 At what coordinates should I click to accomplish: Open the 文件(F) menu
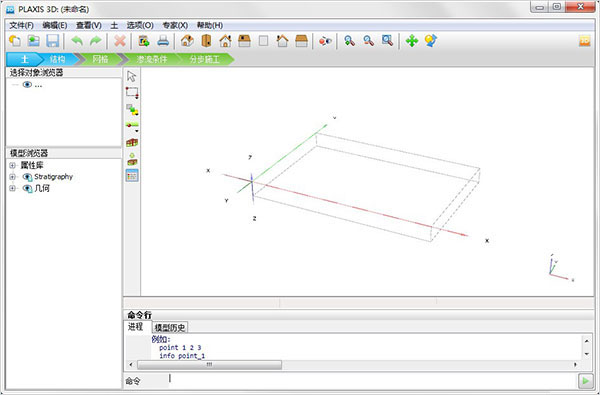[x=21, y=25]
